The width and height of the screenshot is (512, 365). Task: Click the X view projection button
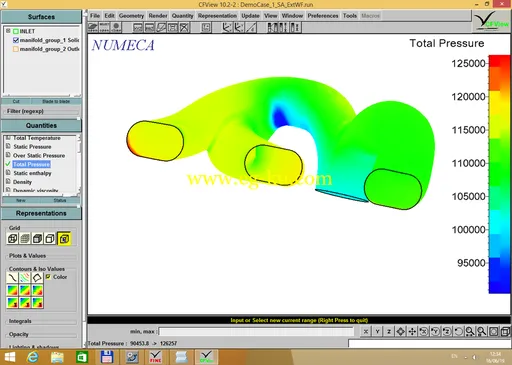366,331
